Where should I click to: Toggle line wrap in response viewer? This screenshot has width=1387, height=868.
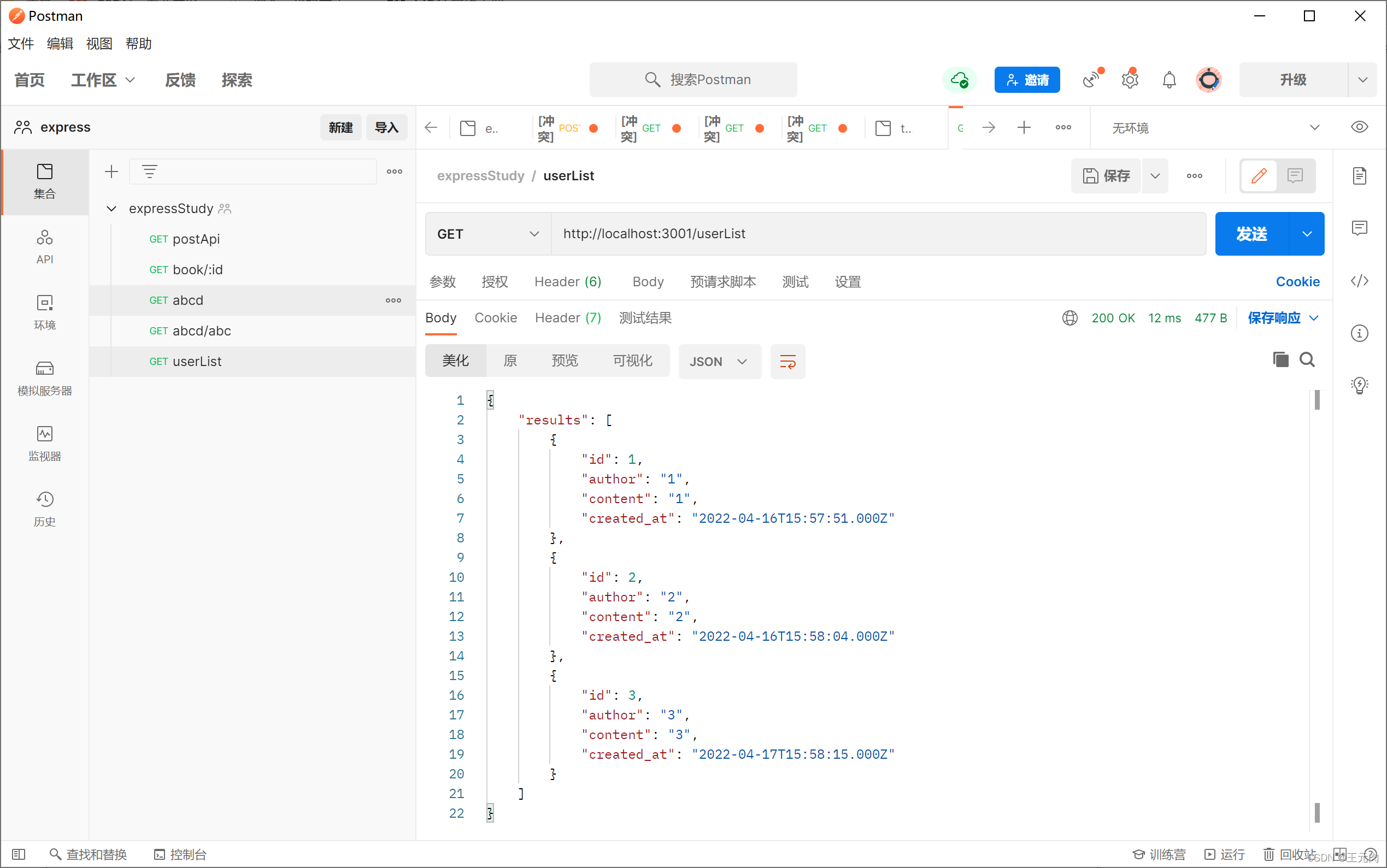coord(787,362)
